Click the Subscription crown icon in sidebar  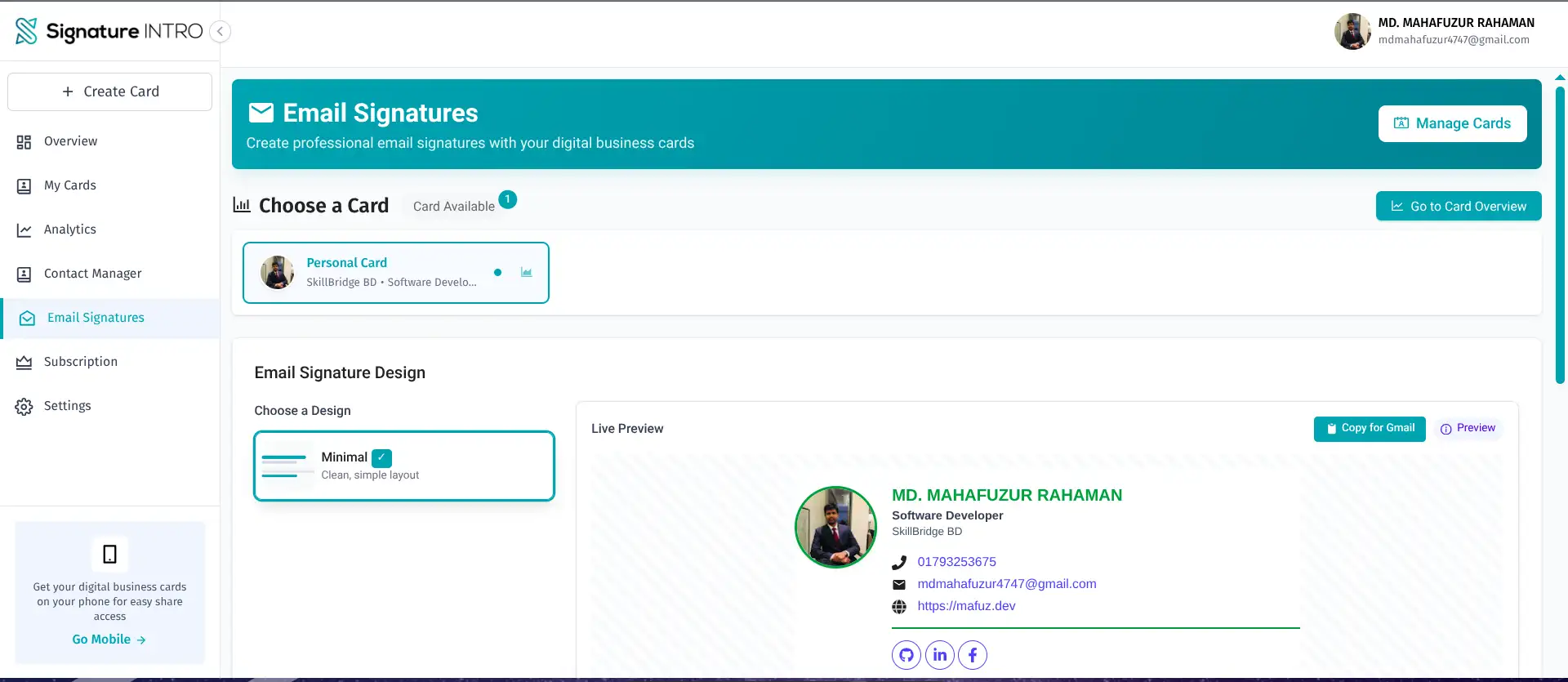(24, 363)
